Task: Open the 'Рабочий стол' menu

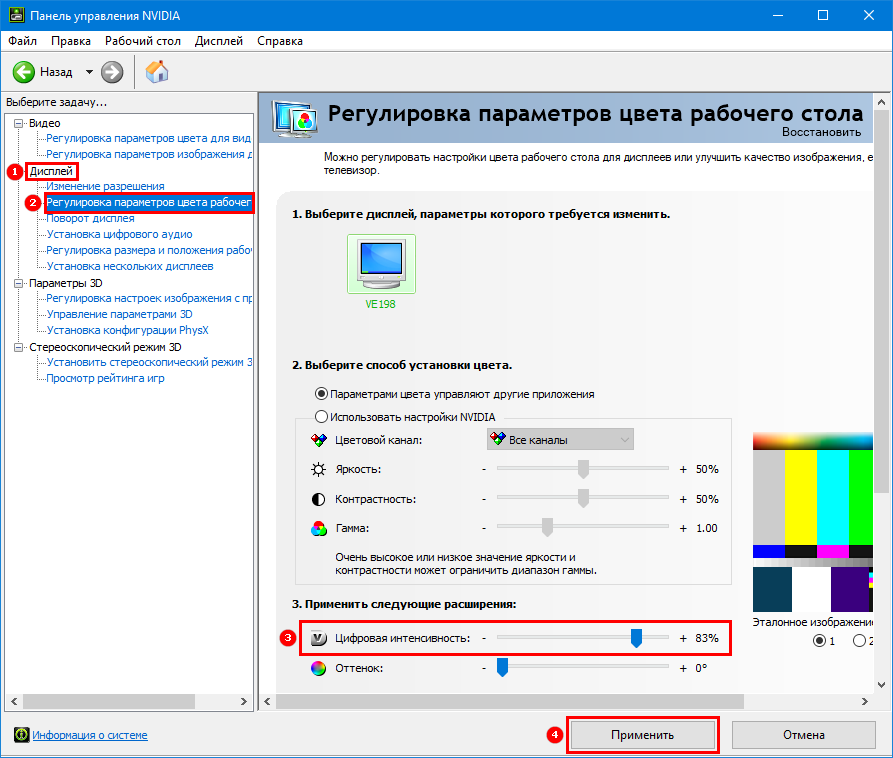Action: pos(143,41)
